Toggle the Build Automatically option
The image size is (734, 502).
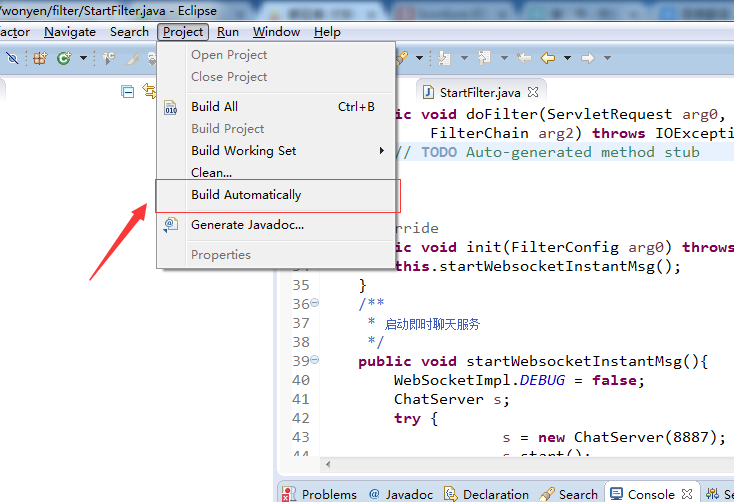(x=246, y=195)
